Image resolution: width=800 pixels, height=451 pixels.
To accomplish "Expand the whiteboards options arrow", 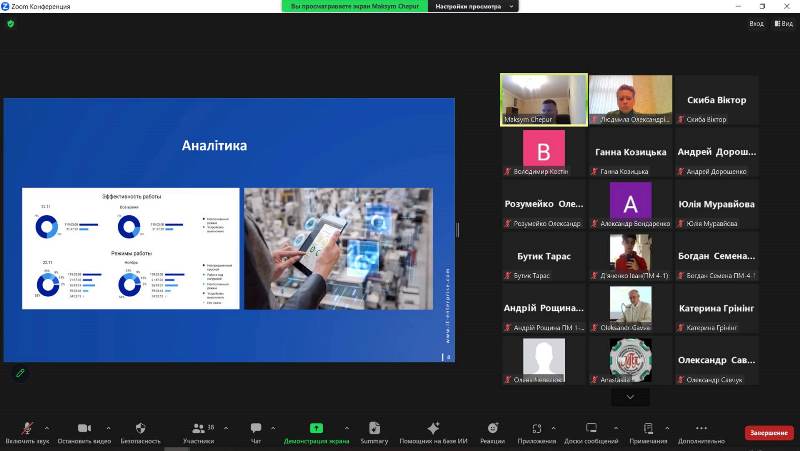I will click(x=616, y=428).
